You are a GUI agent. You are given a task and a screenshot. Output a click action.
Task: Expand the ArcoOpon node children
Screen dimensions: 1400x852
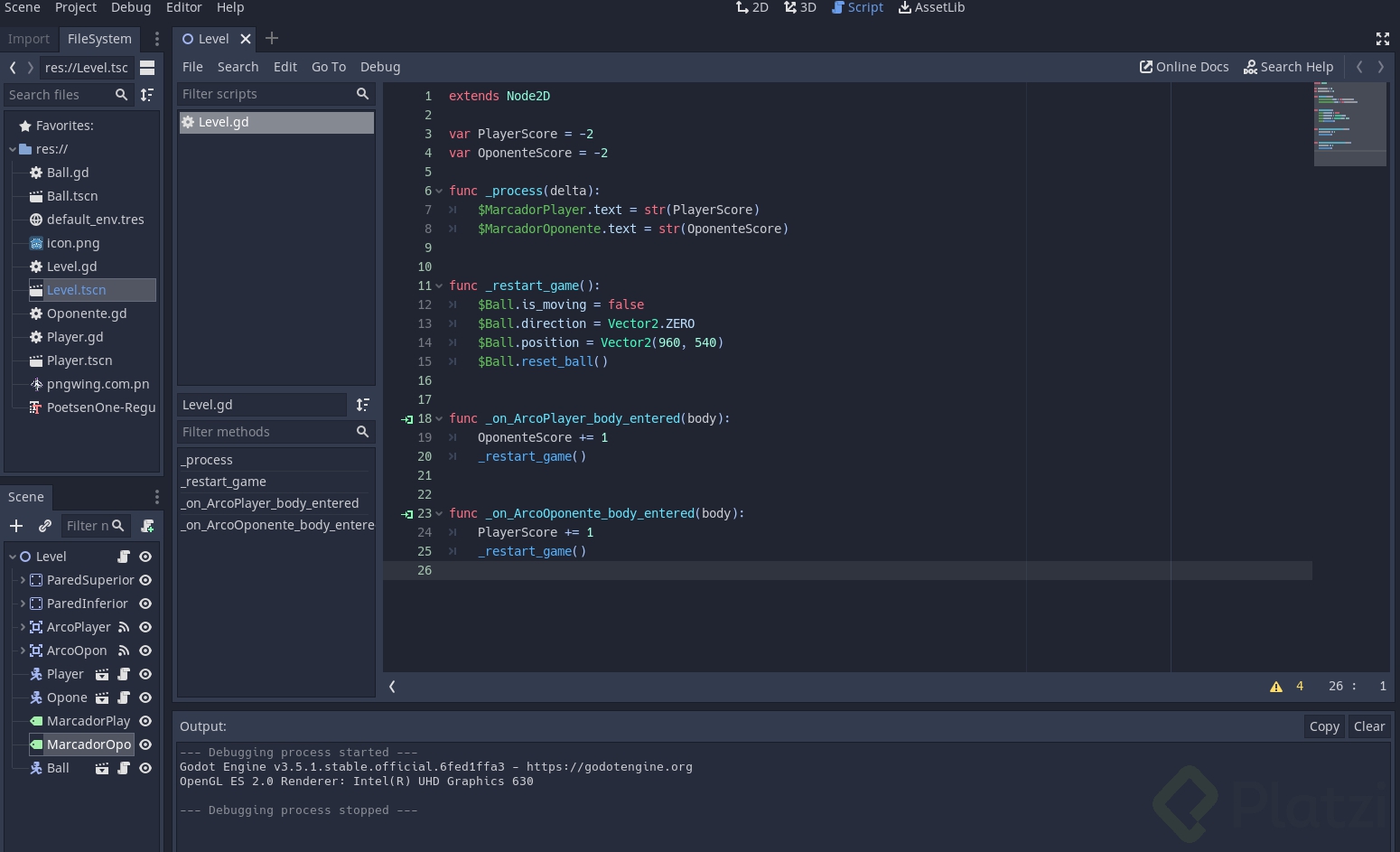pos(23,651)
